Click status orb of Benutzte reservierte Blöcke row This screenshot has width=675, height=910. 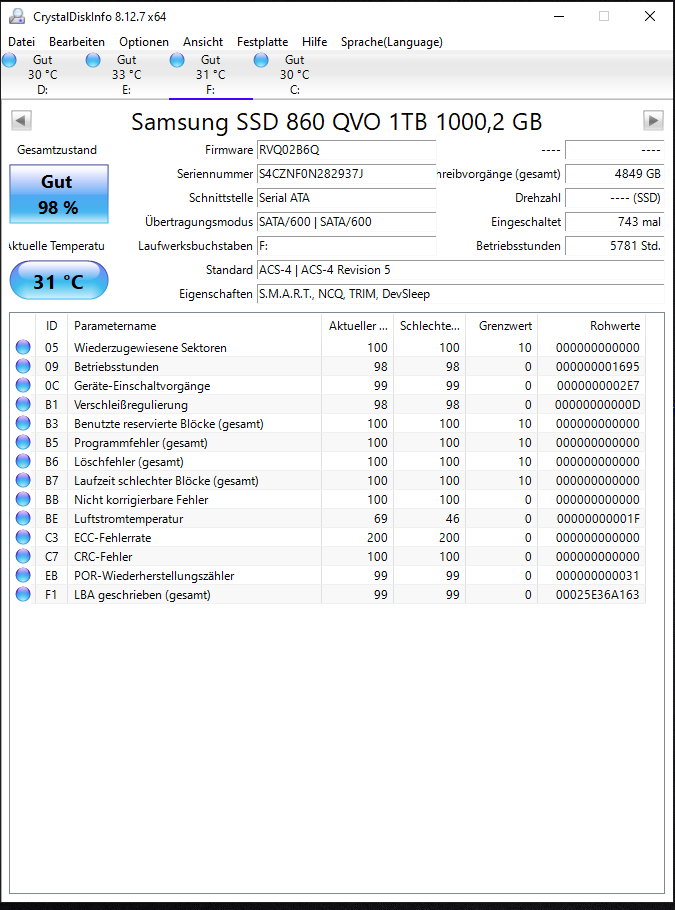pos(23,424)
